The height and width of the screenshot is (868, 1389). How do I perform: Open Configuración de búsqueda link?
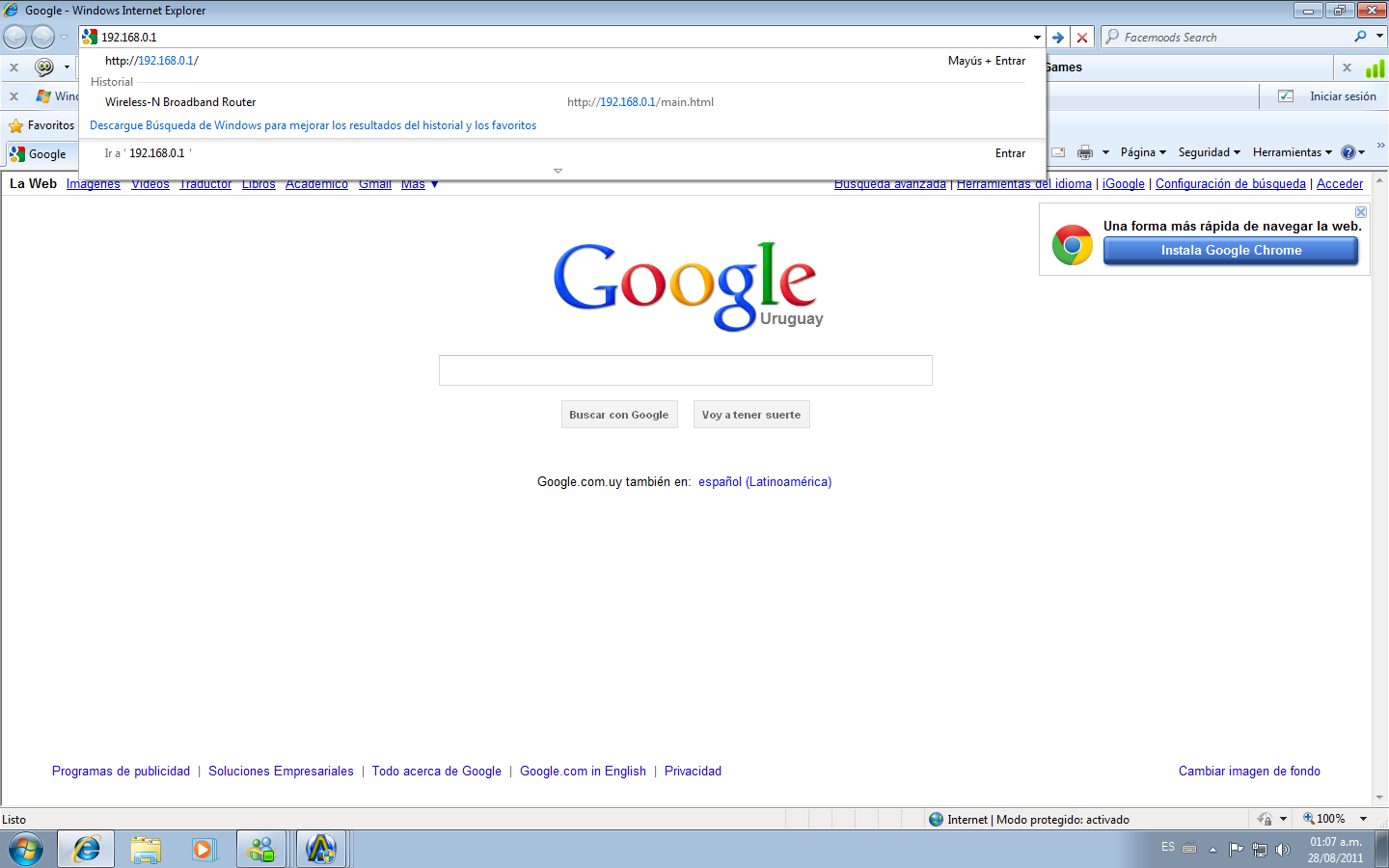coord(1231,184)
